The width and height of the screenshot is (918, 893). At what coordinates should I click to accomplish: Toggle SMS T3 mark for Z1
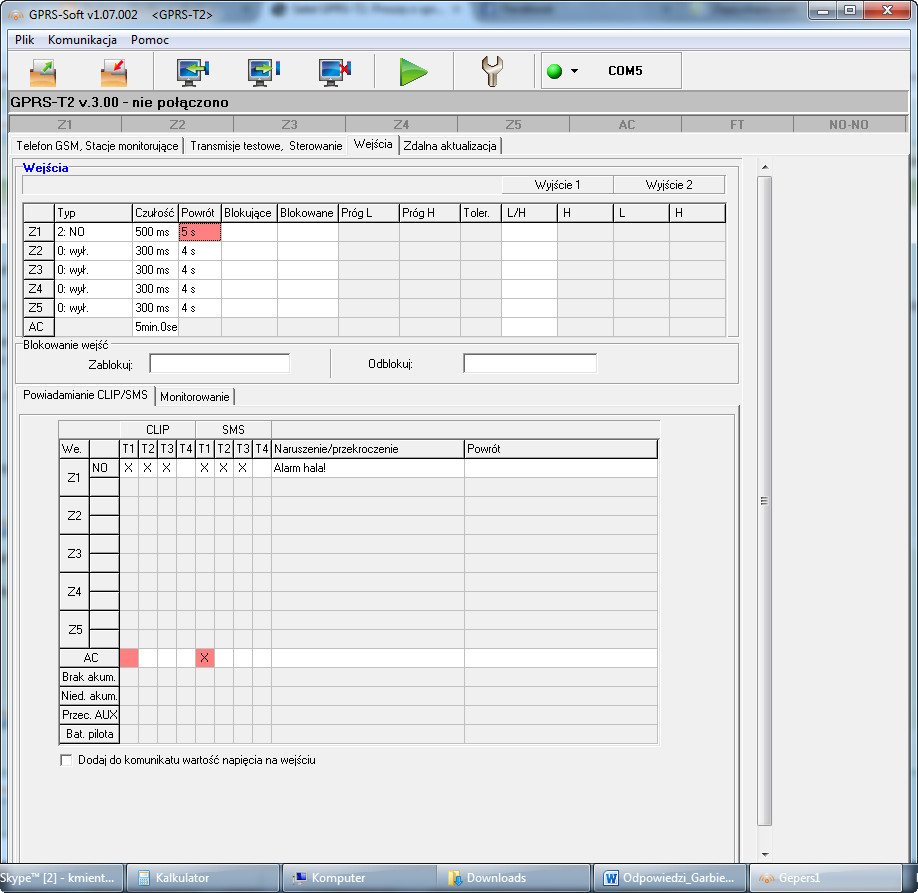[x=242, y=468]
